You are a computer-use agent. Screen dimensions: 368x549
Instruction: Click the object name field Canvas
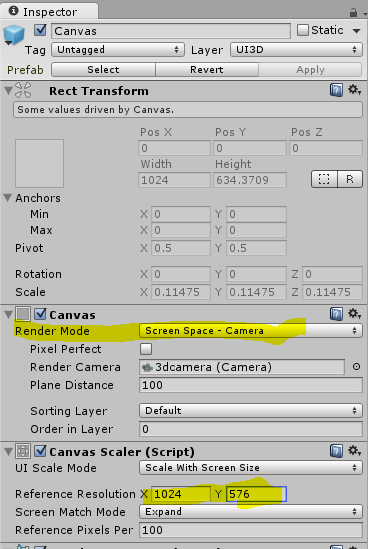[x=171, y=31]
